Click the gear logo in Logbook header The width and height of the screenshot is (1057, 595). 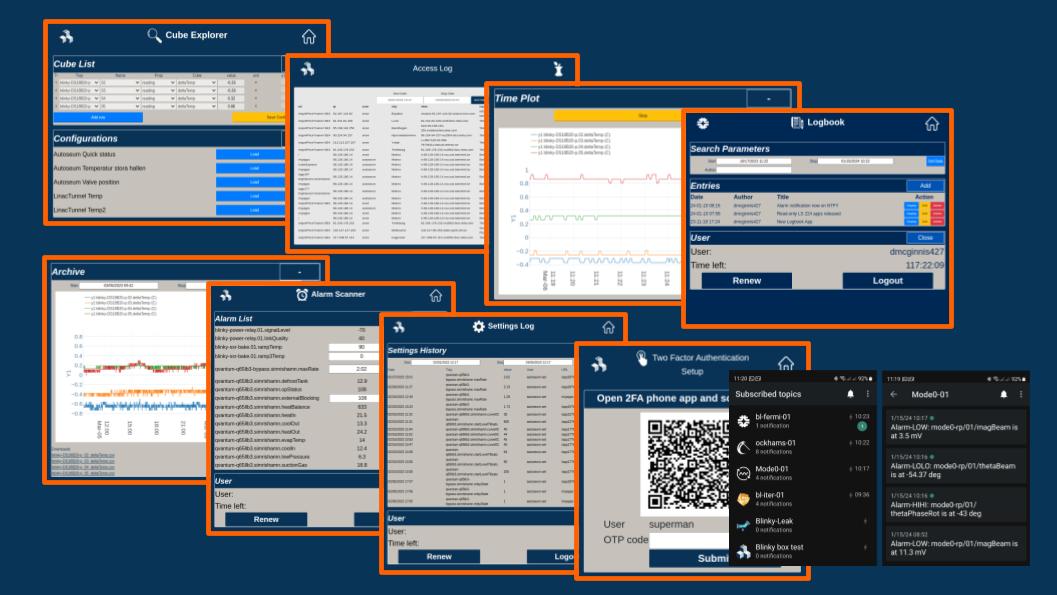click(703, 124)
